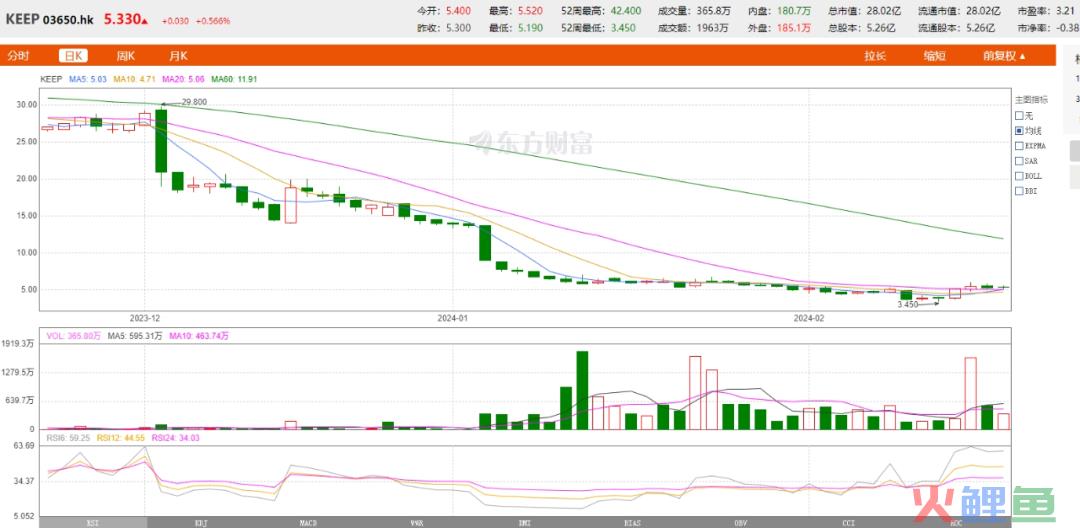This screenshot has height=528, width=1080.
Task: Click the KEEP 03650.hk stock title
Action: [49, 20]
